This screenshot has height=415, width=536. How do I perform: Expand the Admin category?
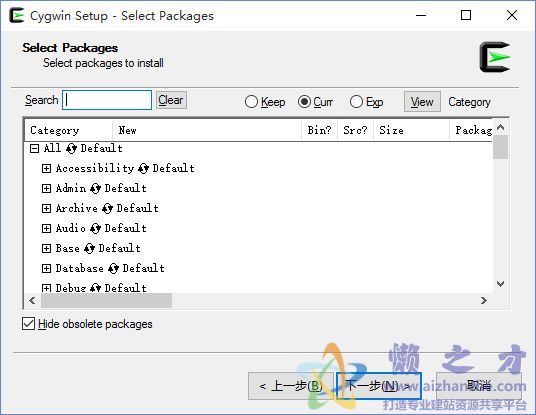[x=46, y=188]
